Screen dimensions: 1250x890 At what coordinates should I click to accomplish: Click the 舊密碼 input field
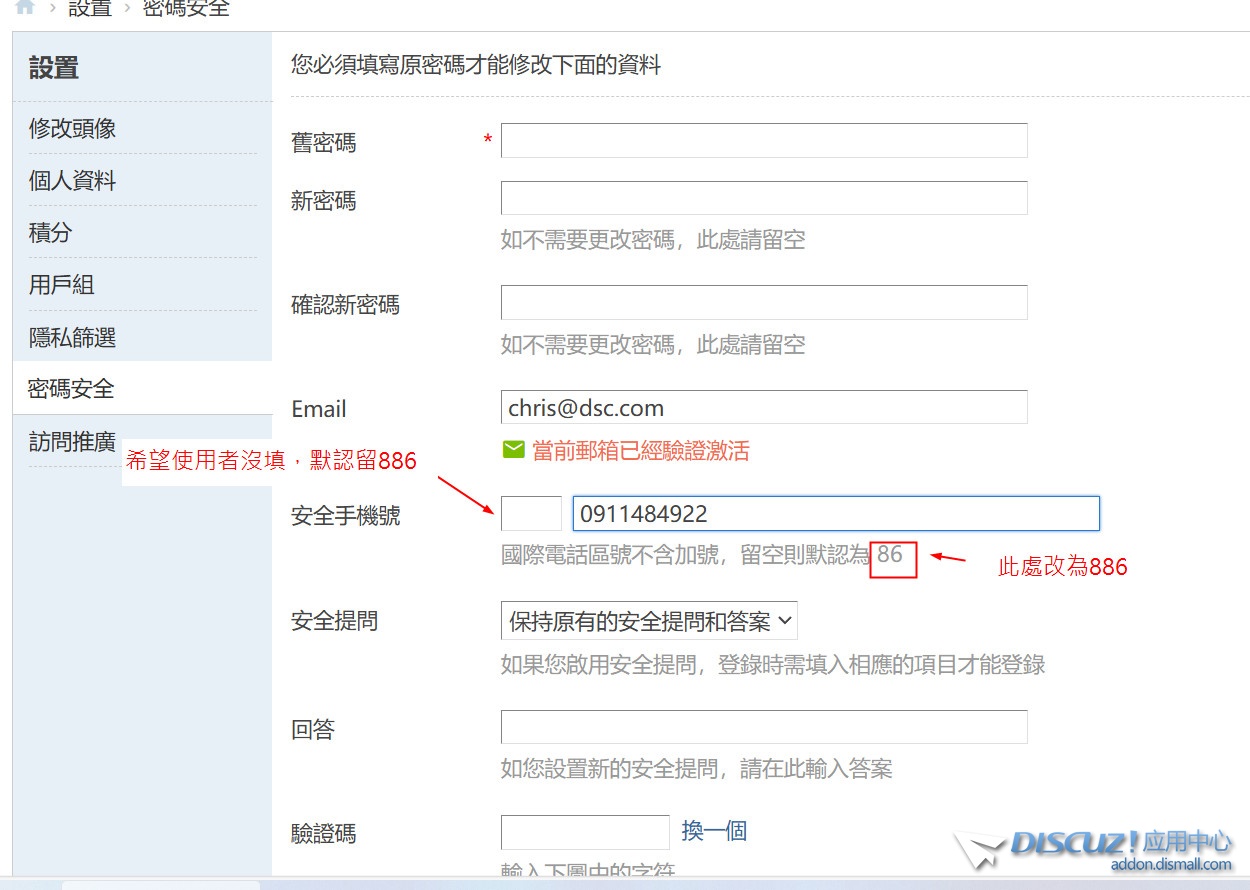pos(763,141)
